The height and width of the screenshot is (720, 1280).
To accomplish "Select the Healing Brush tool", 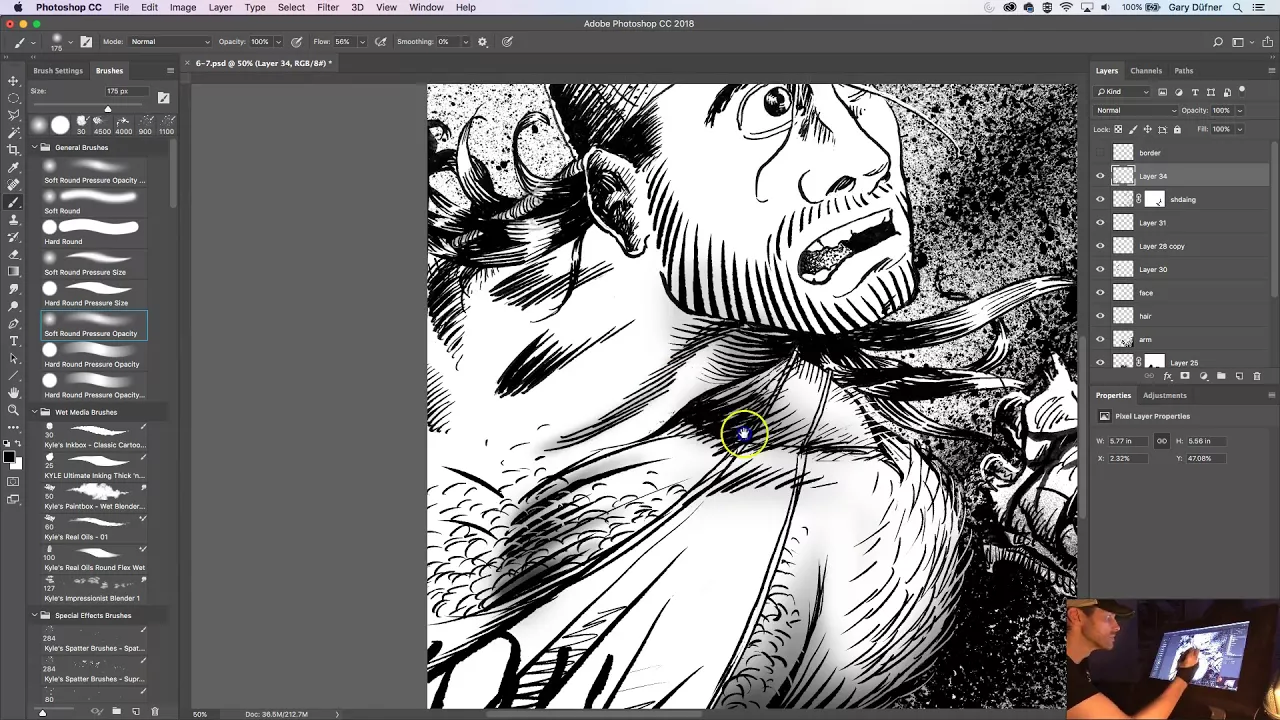I will pyautogui.click(x=13, y=184).
